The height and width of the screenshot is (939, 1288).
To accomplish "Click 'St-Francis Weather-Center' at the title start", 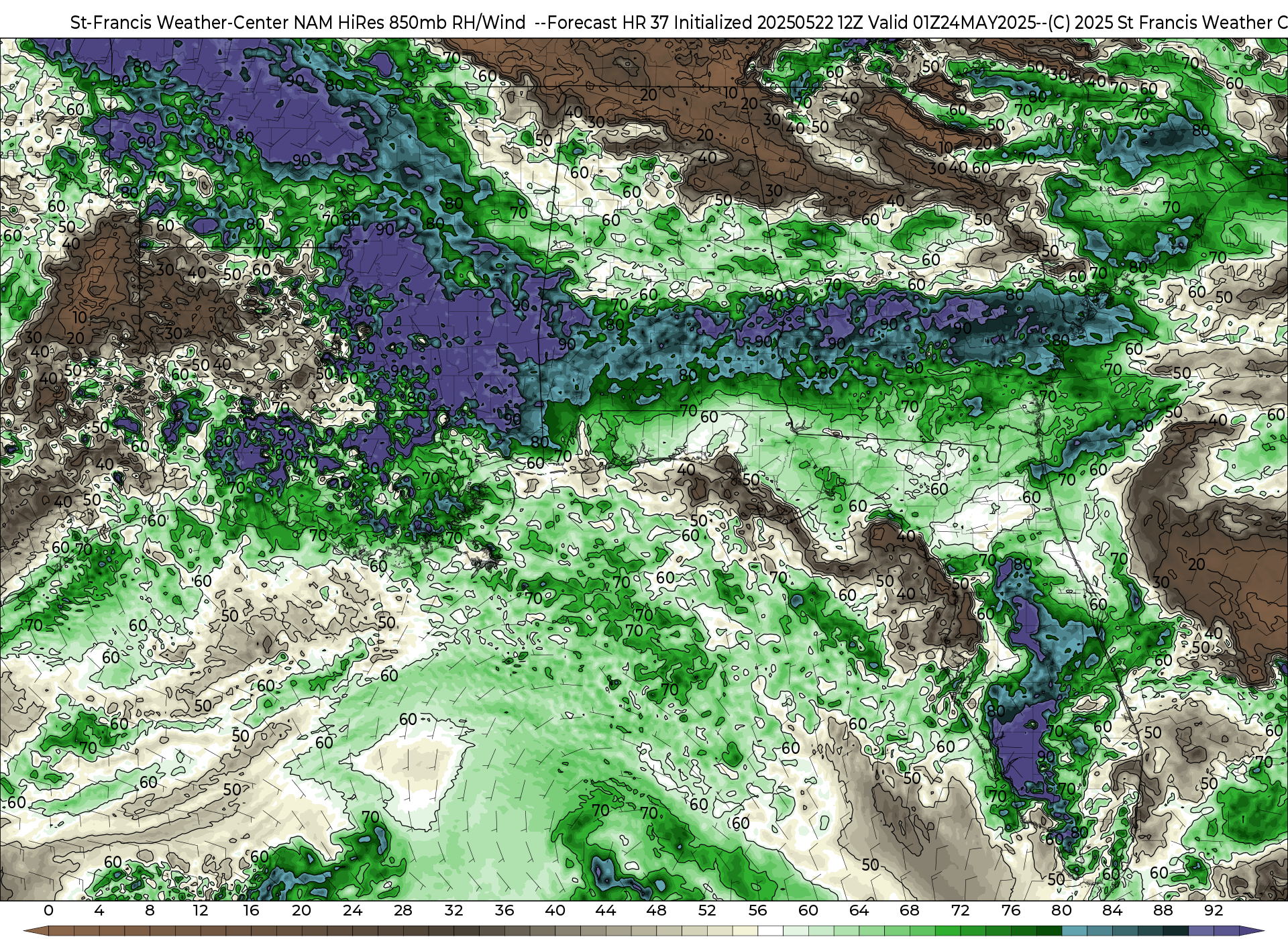I will [180, 22].
